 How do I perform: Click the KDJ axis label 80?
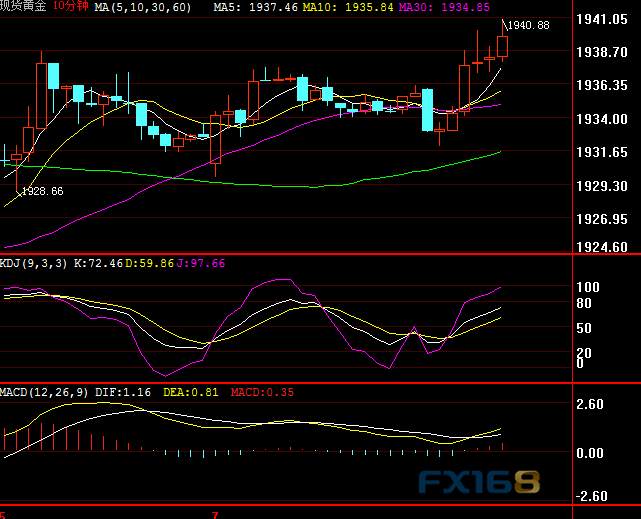click(x=584, y=304)
